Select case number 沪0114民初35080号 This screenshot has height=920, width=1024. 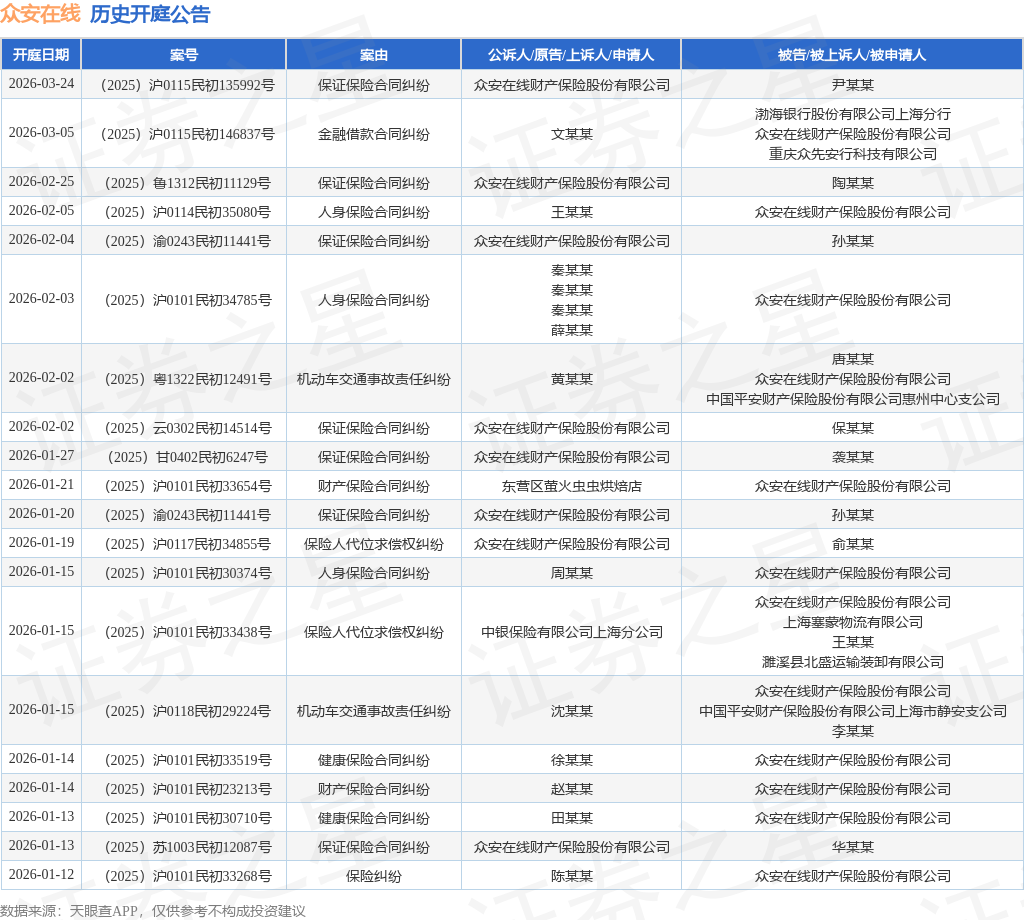pos(212,212)
